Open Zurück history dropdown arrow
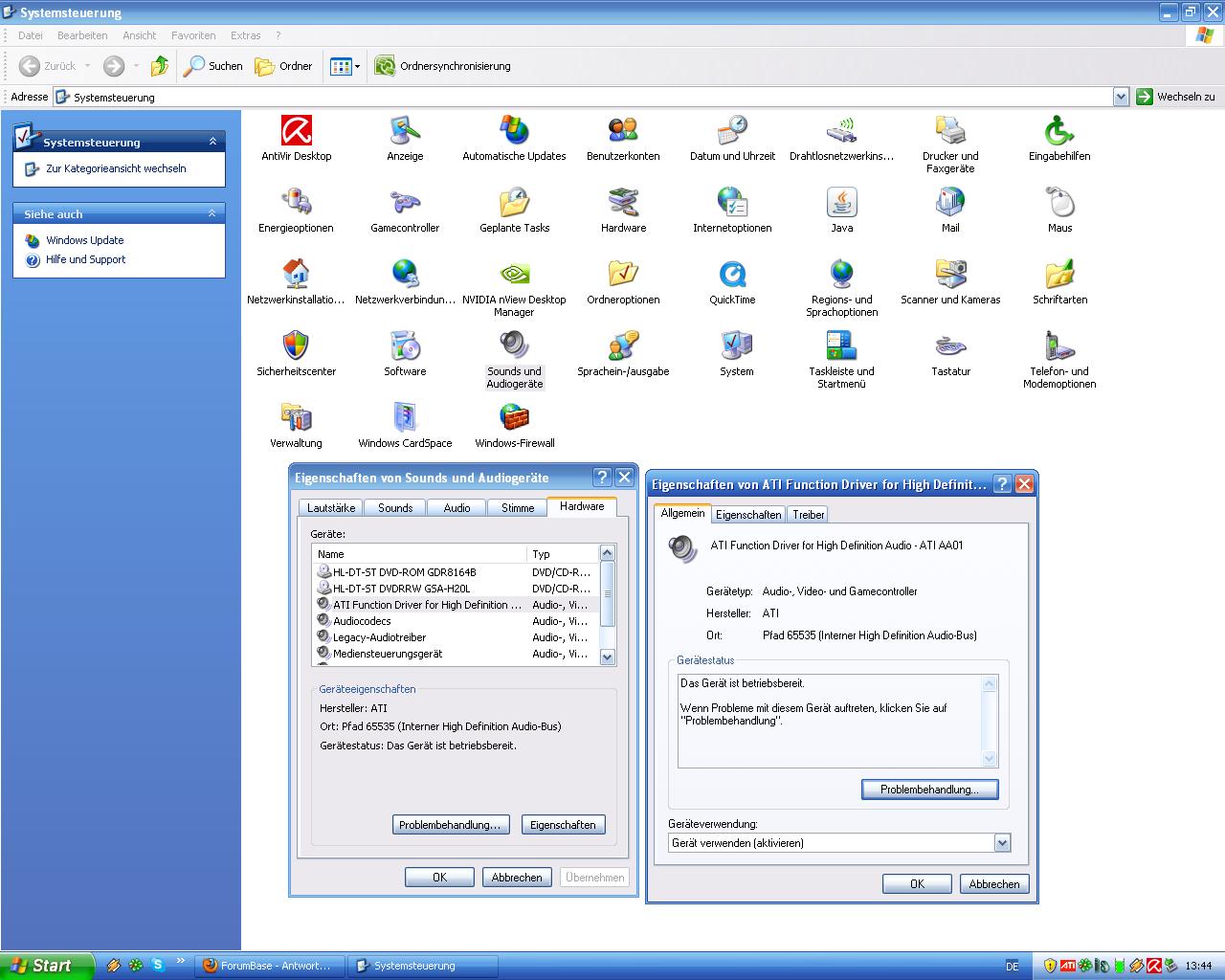1225x980 pixels. 87,66
